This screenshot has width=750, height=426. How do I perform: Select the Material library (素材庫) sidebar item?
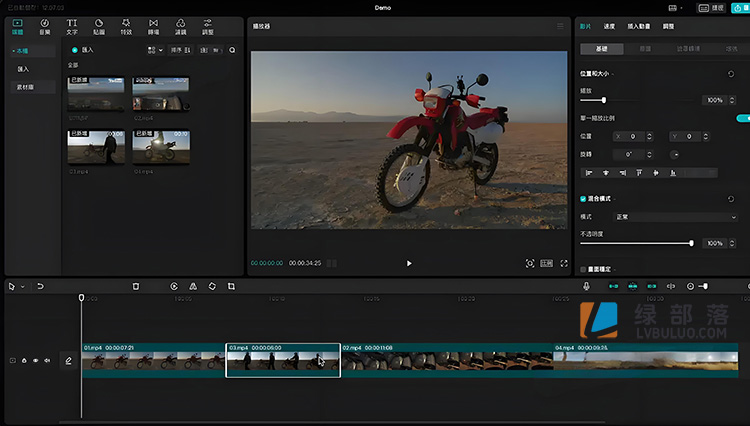click(33, 87)
